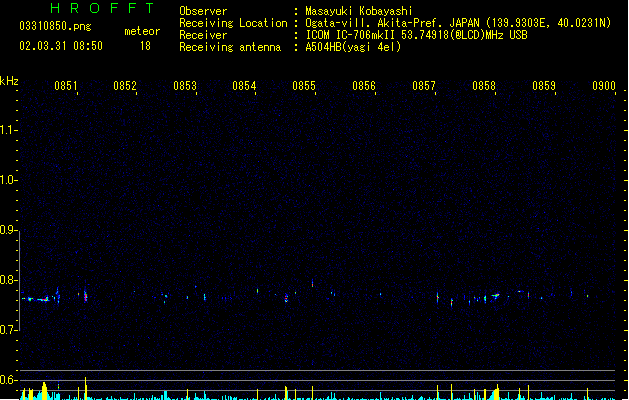Screen dimensions: 629x400
Task: Click the date stamp 02.03.31 08:50
Action: pyautogui.click(x=61, y=46)
